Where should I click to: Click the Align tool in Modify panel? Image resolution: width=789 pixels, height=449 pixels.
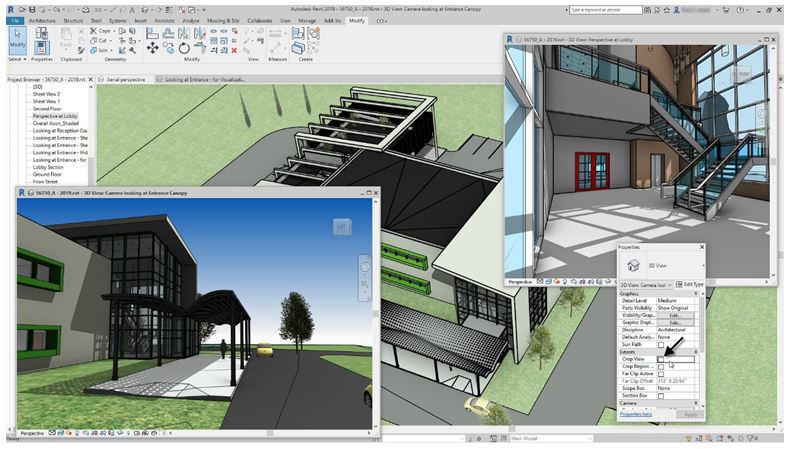tap(152, 34)
